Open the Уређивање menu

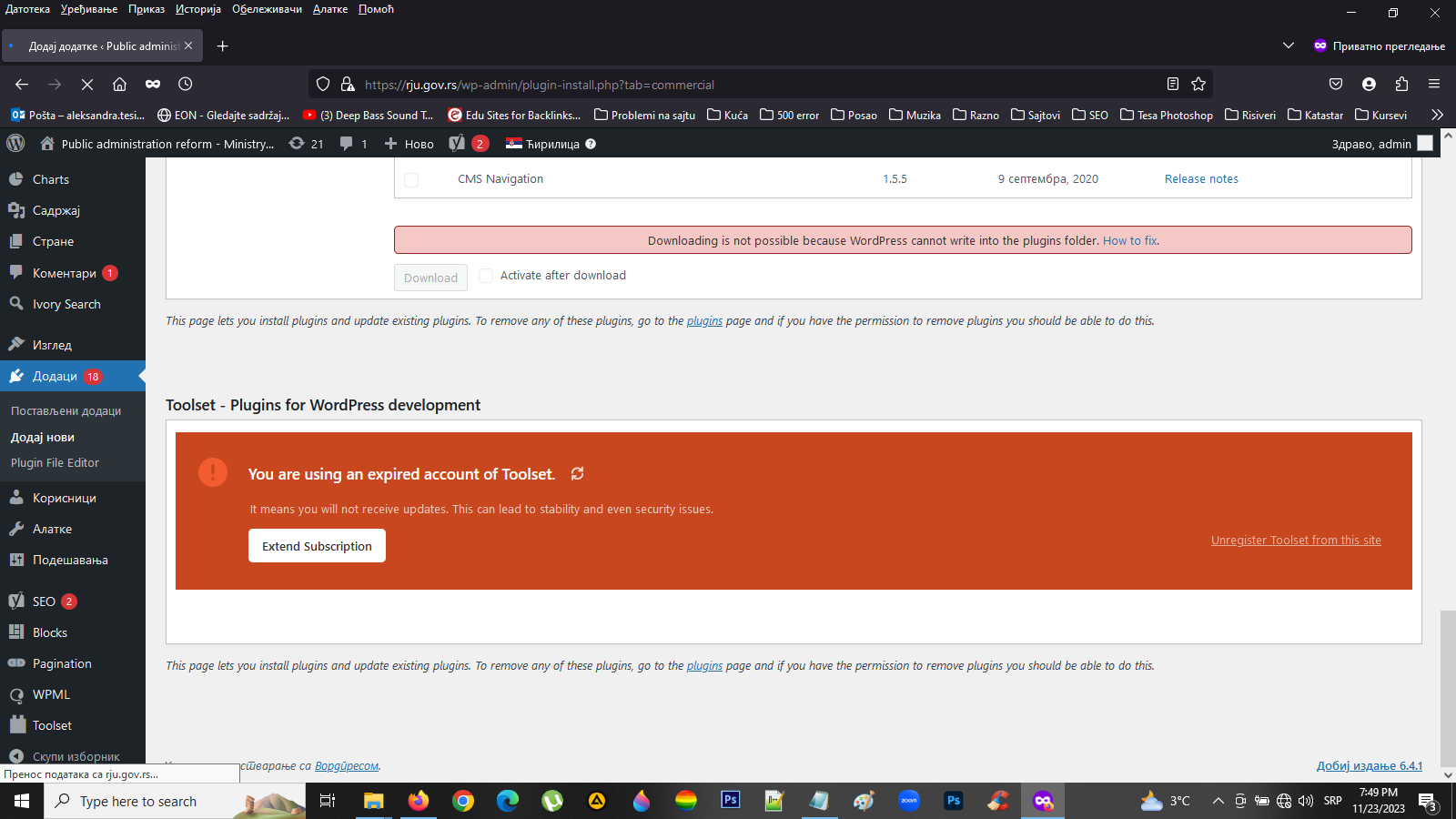(x=89, y=9)
